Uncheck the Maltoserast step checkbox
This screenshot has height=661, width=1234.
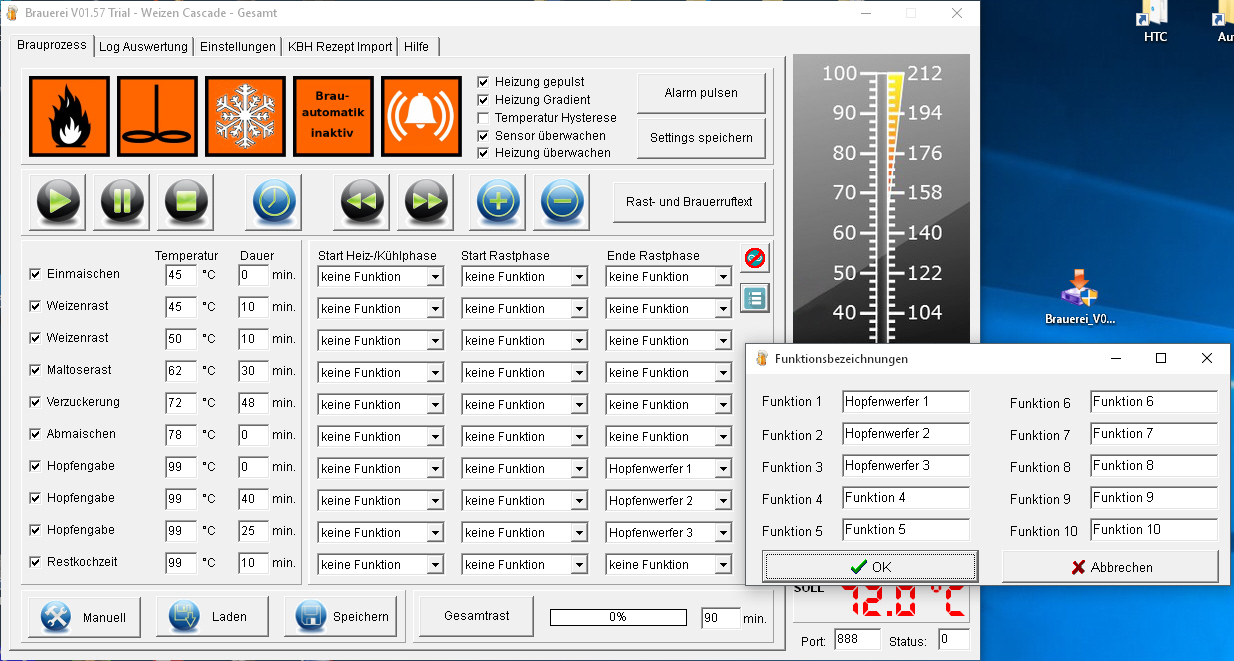(36, 370)
